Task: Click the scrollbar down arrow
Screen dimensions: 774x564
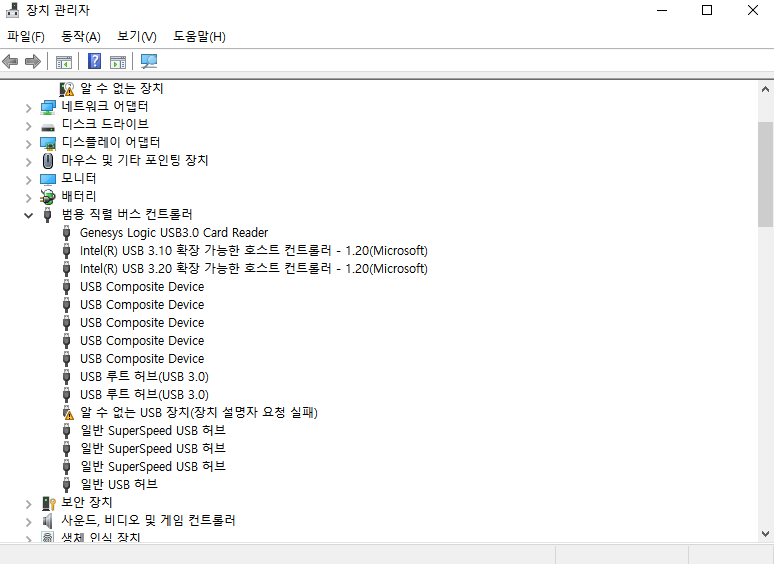Action: [765, 534]
